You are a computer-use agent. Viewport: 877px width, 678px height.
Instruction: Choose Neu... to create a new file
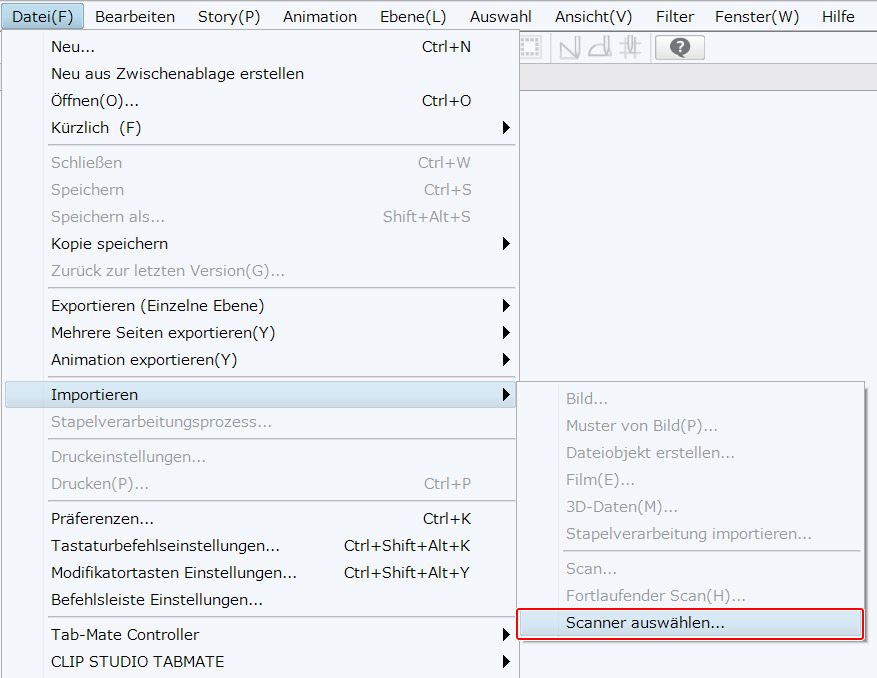pyautogui.click(x=260, y=47)
